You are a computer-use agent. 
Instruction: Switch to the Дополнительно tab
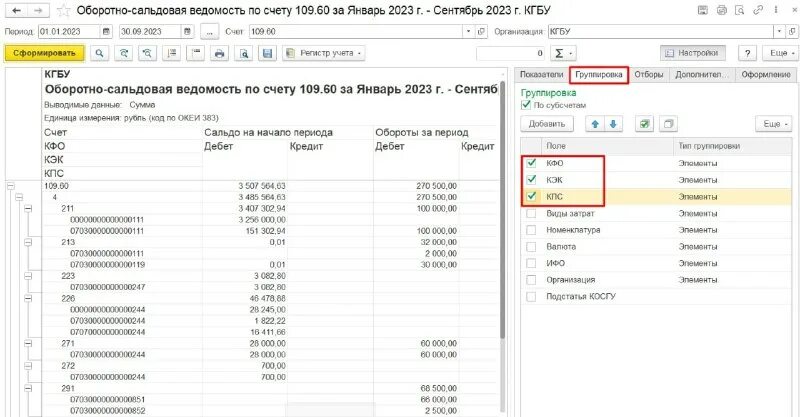[x=702, y=75]
